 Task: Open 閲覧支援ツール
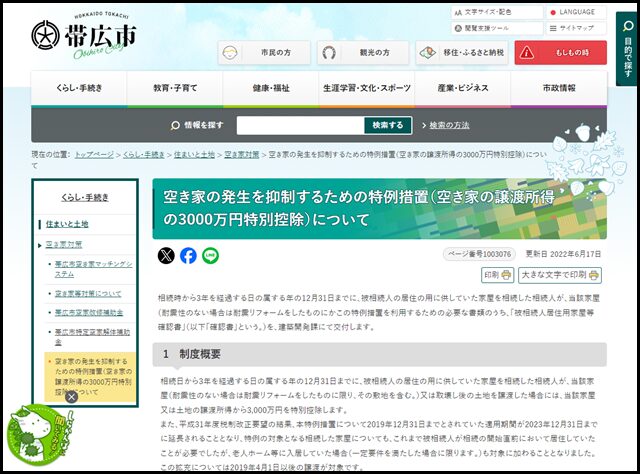click(x=497, y=28)
